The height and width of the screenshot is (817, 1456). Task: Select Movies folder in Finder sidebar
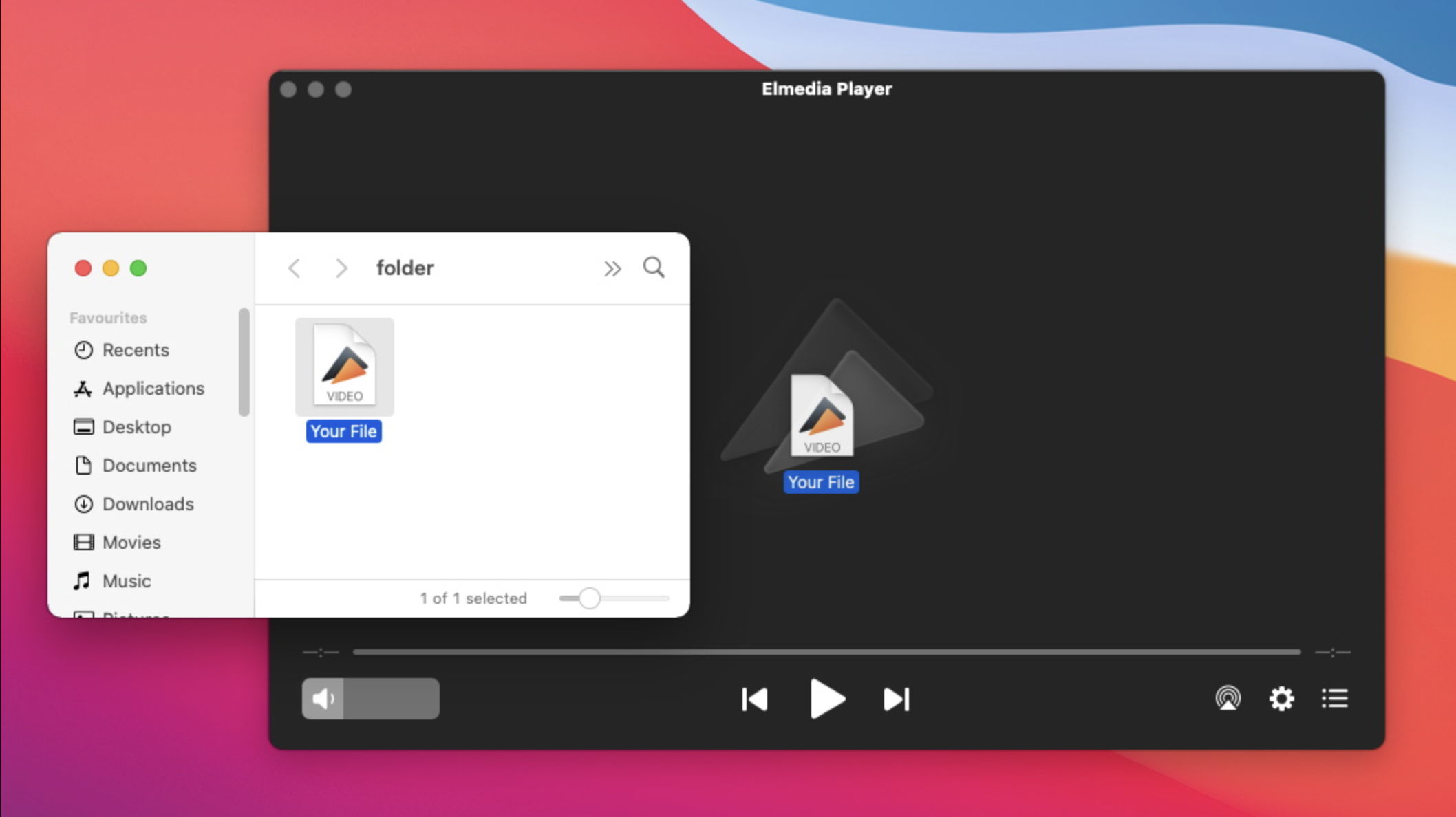(x=131, y=542)
